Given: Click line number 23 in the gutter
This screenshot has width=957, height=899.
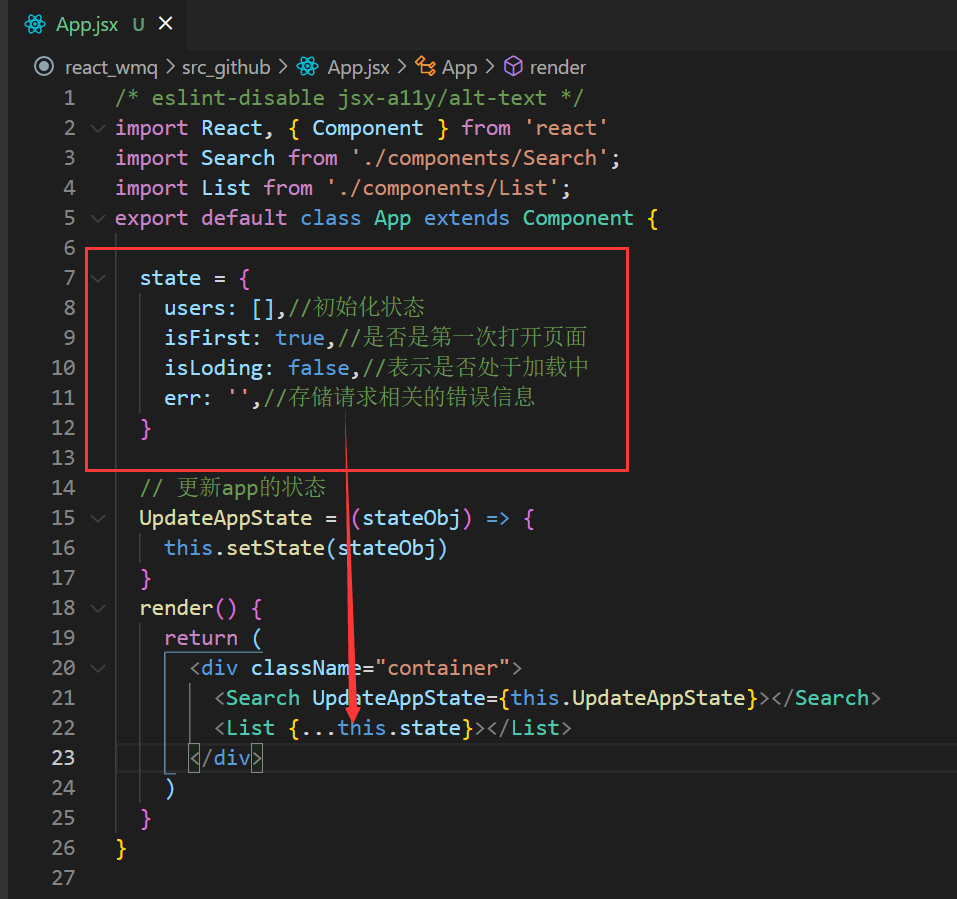Looking at the screenshot, I should coord(63,758).
